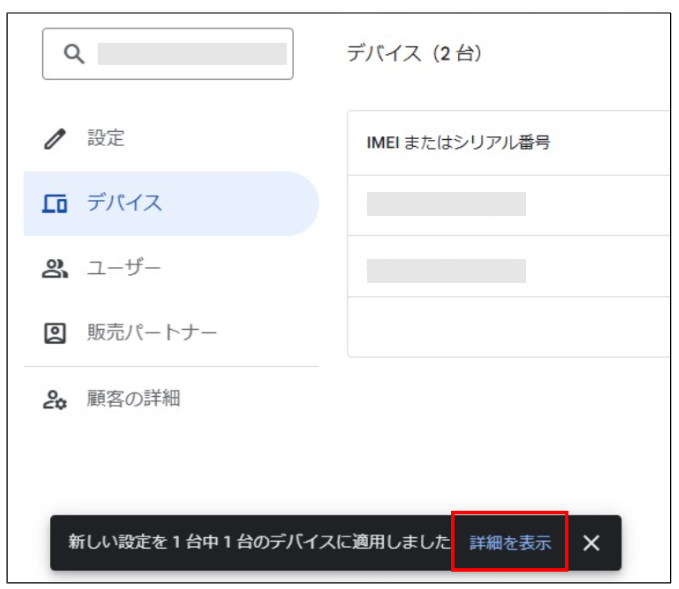Go to the ユーザー section

(x=124, y=268)
